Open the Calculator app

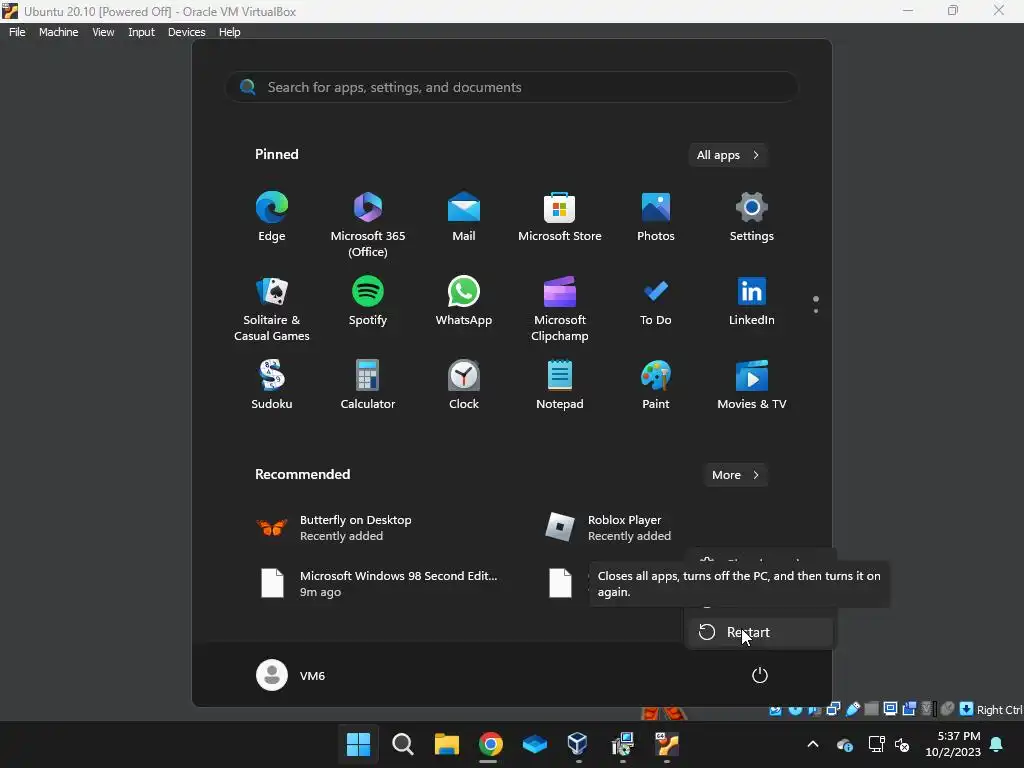click(x=368, y=385)
